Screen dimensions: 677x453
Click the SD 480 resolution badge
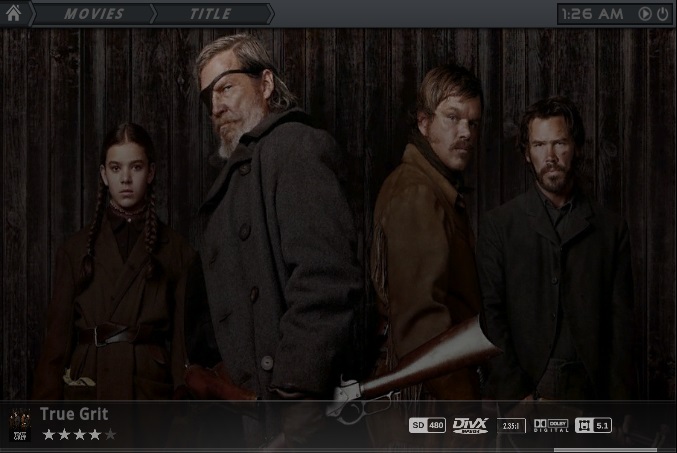427,425
